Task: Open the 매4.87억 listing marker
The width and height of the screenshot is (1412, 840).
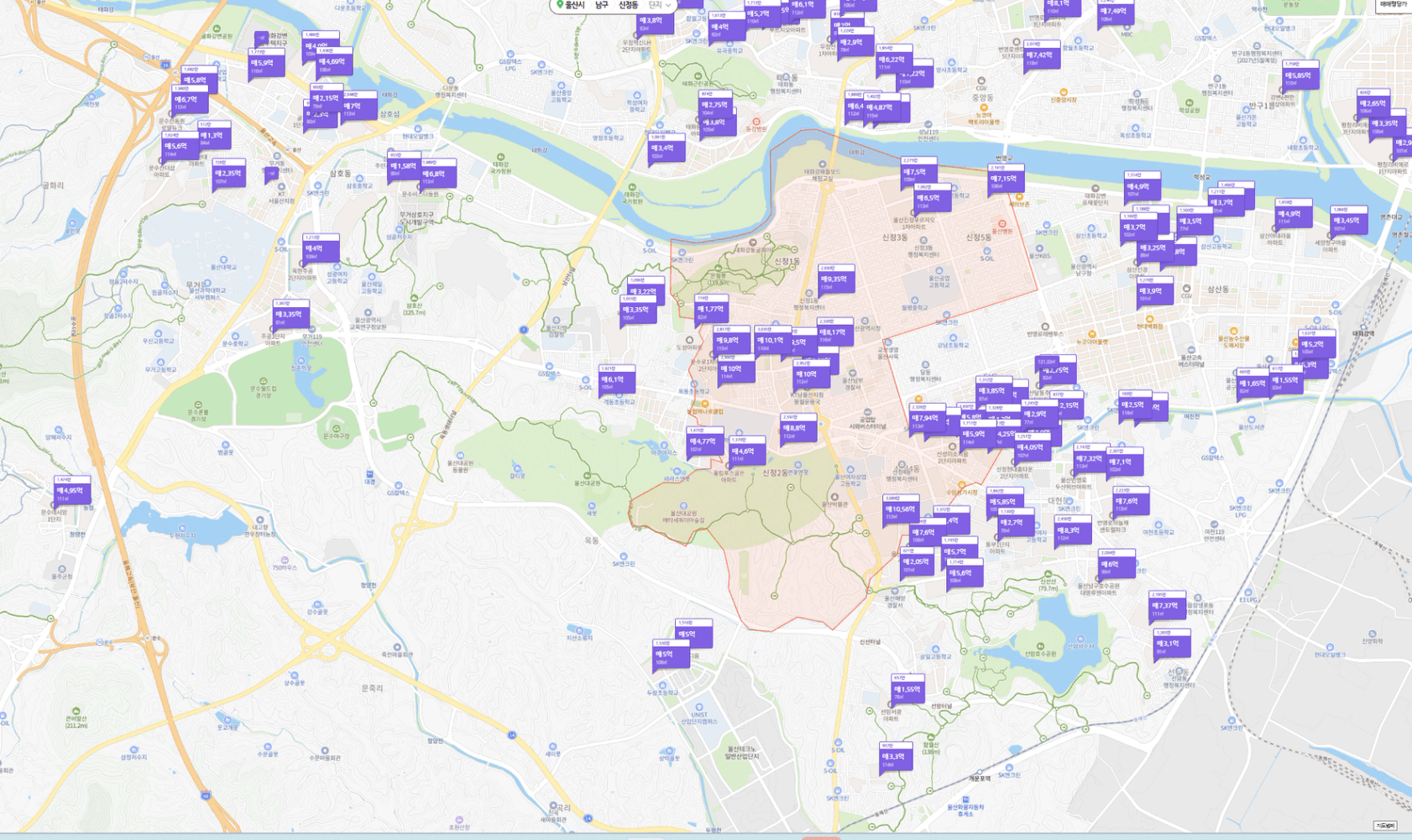Action: (881, 107)
